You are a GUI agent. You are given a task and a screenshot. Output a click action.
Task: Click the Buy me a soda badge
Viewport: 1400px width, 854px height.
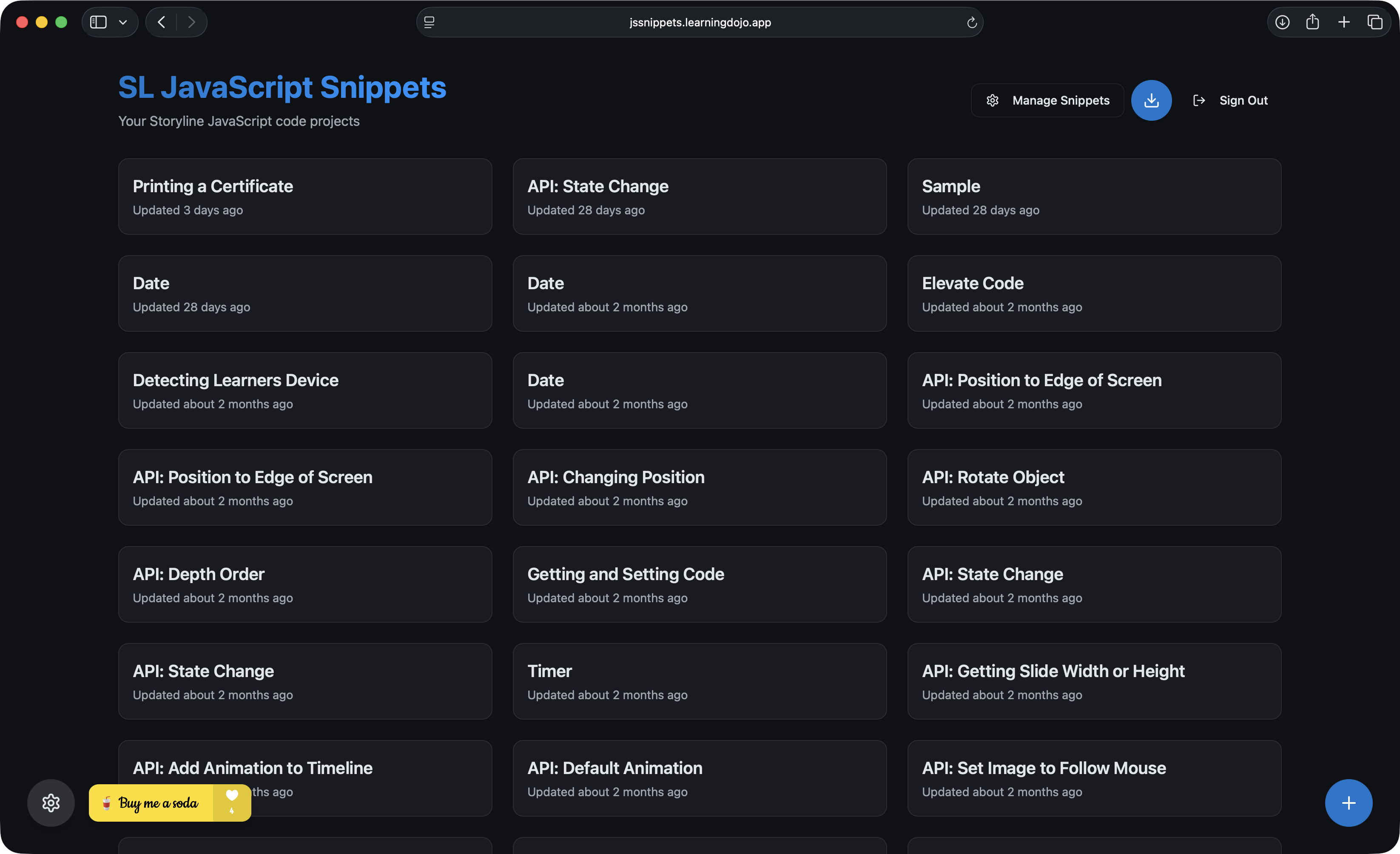click(x=158, y=803)
